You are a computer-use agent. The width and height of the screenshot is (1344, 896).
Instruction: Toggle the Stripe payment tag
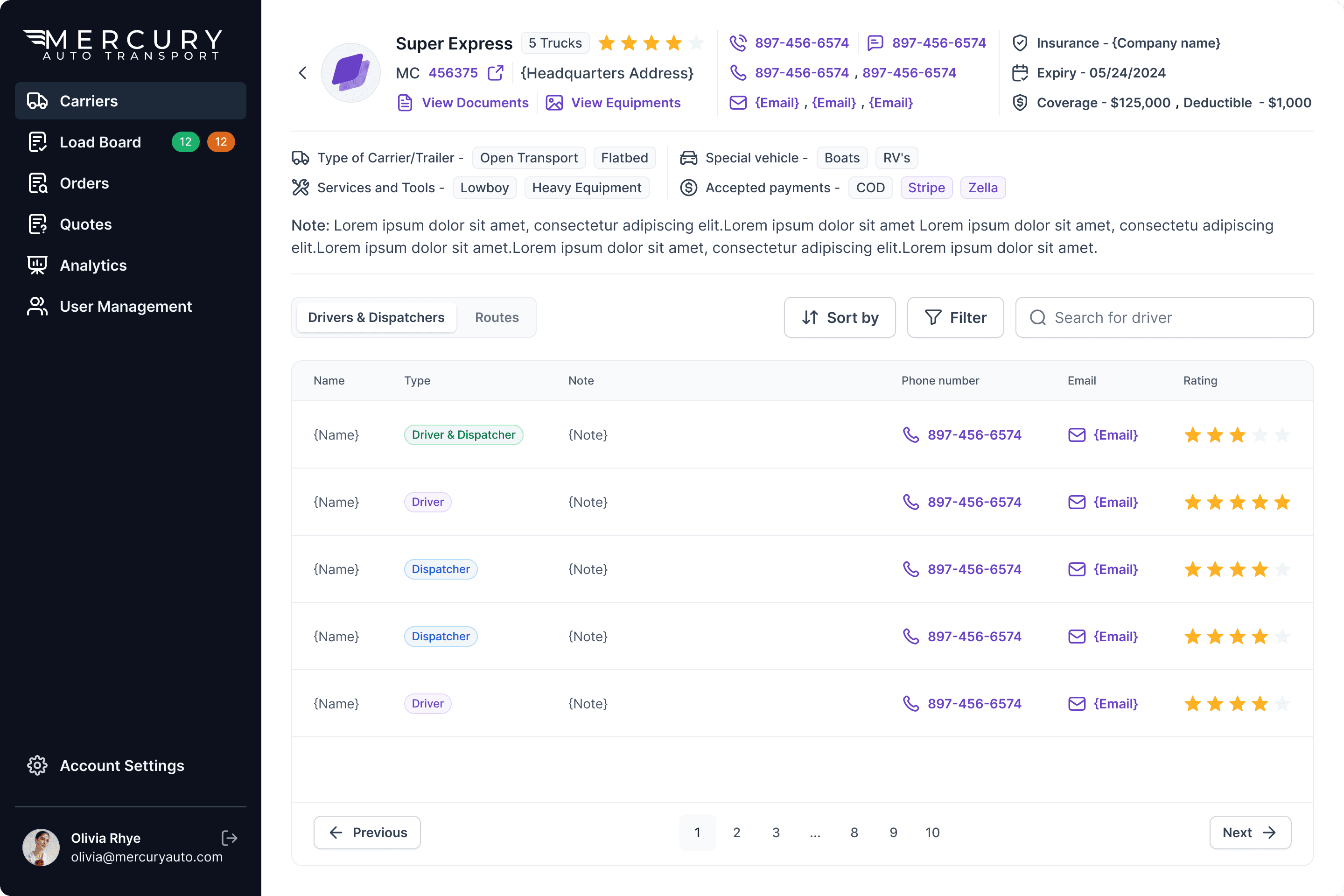click(x=926, y=188)
